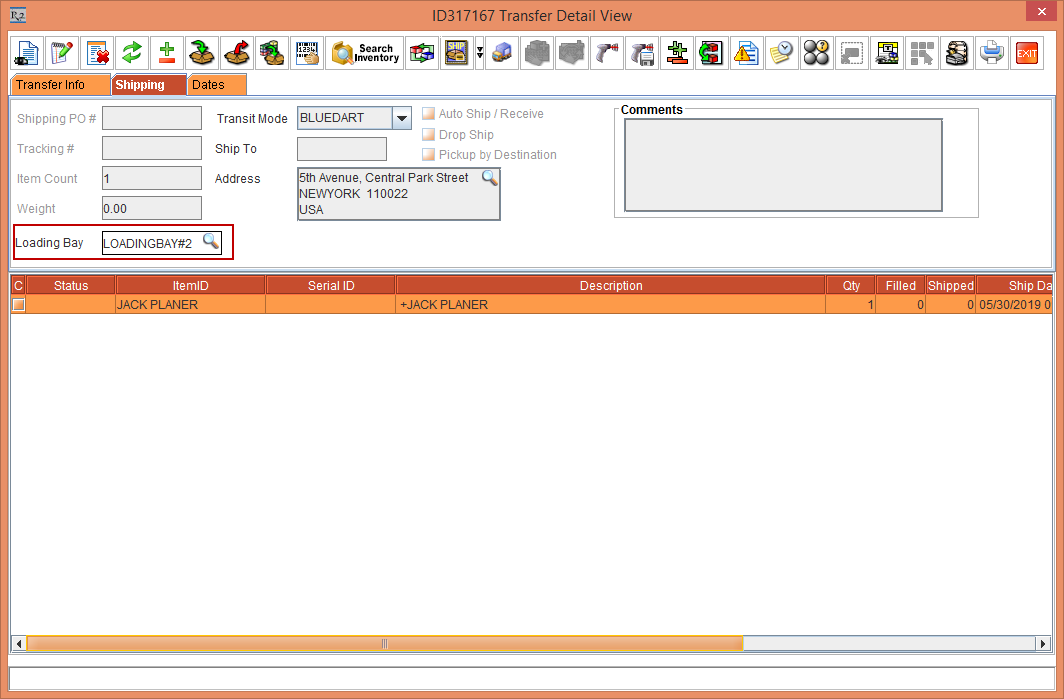Click the red EXIT toolbar icon
This screenshot has height=699, width=1064.
point(1026,53)
